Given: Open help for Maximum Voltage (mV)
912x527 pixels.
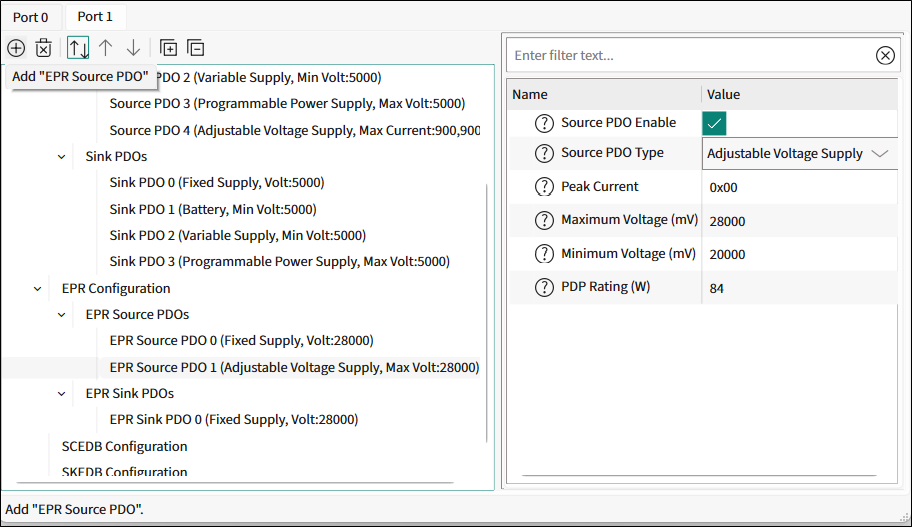Looking at the screenshot, I should pos(544,220).
